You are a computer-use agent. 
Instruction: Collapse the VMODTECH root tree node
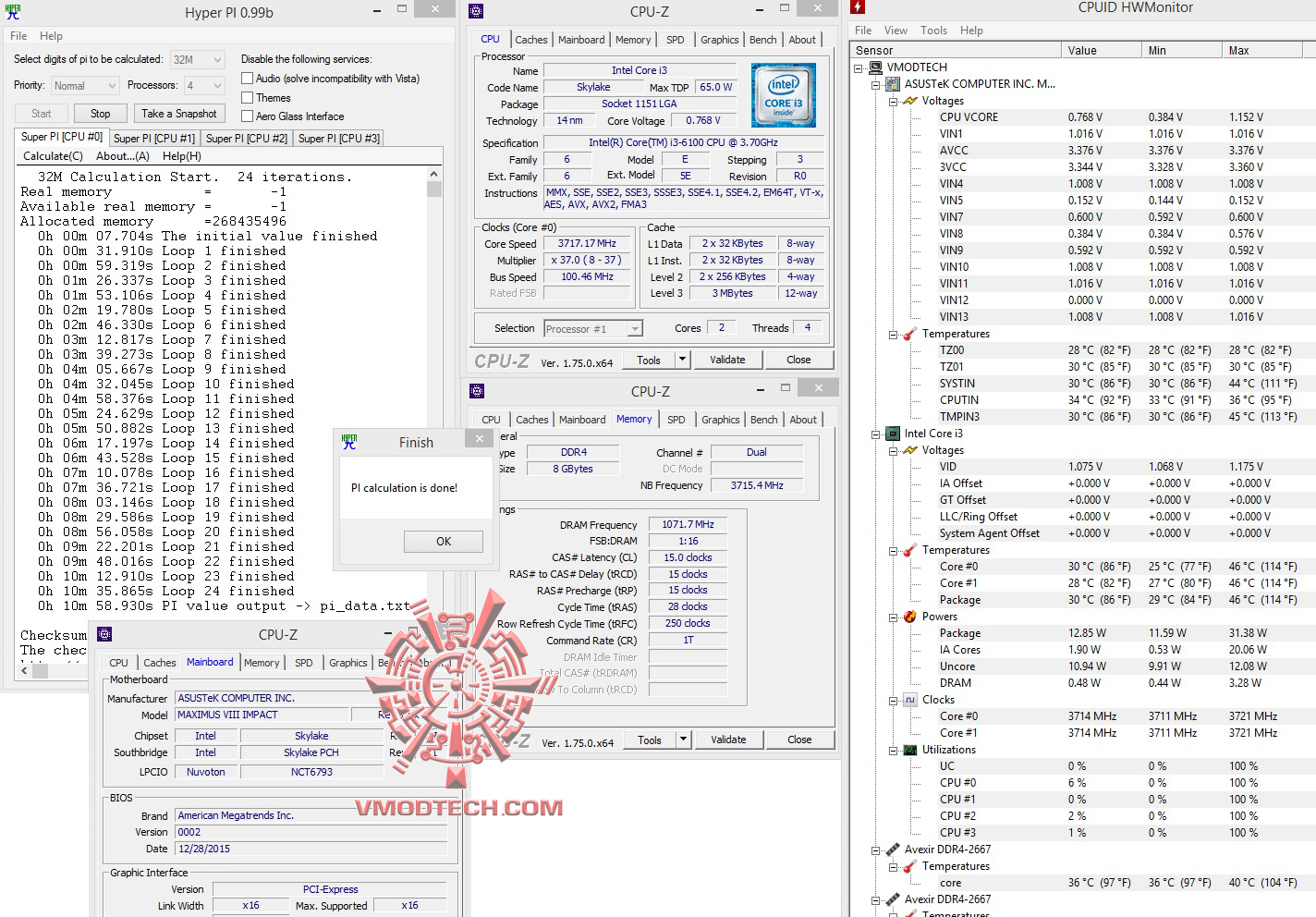click(859, 67)
